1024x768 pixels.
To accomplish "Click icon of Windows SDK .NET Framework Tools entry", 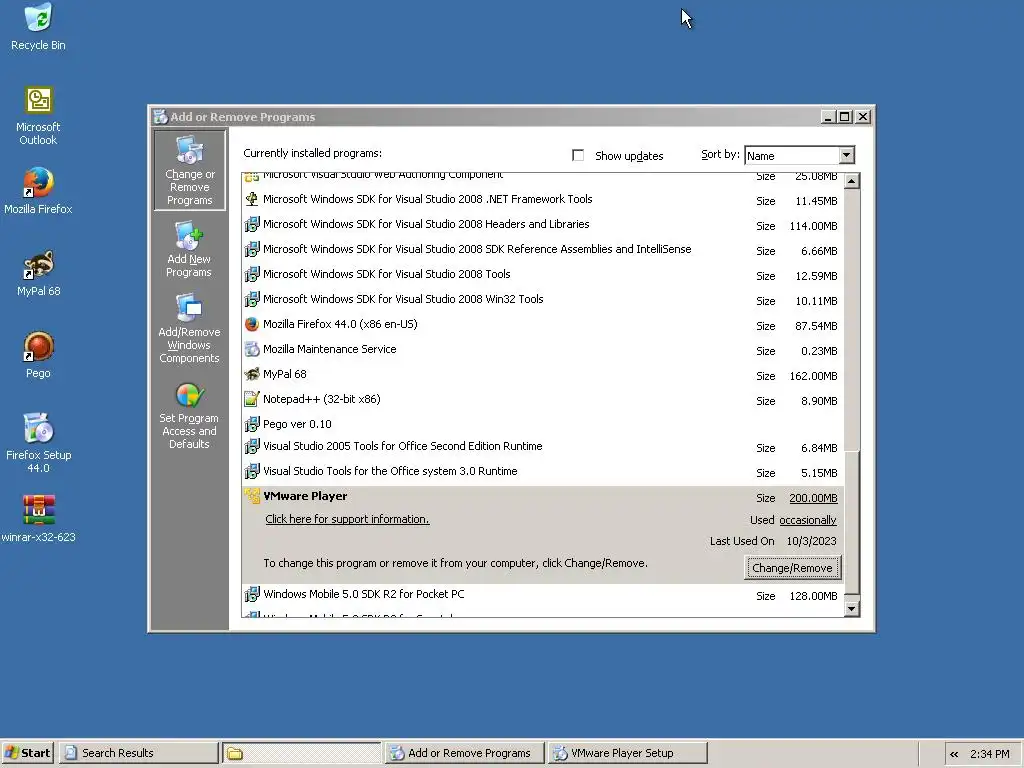I will coord(251,199).
